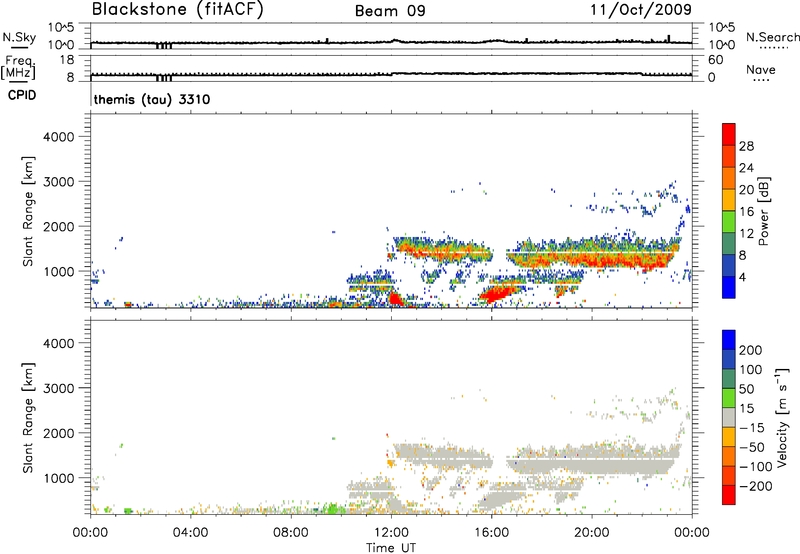Screen dimensions: 800x554
Task: Click the '60' Nave axis tick label
Action: click(x=715, y=60)
